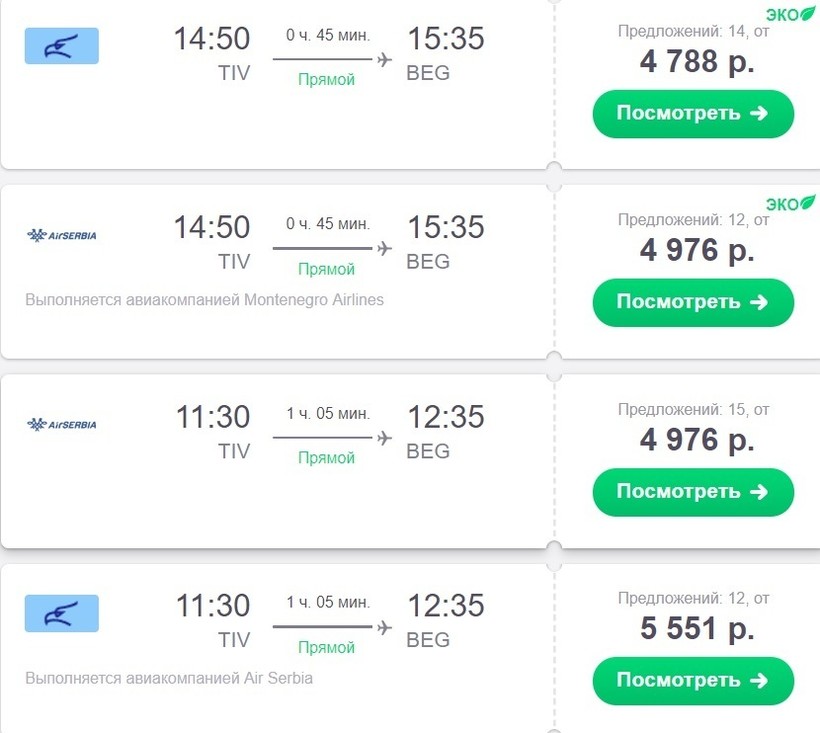Click 'Предложений: 15, от' offers count
Viewport: 820px width, 733px height.
(693, 409)
